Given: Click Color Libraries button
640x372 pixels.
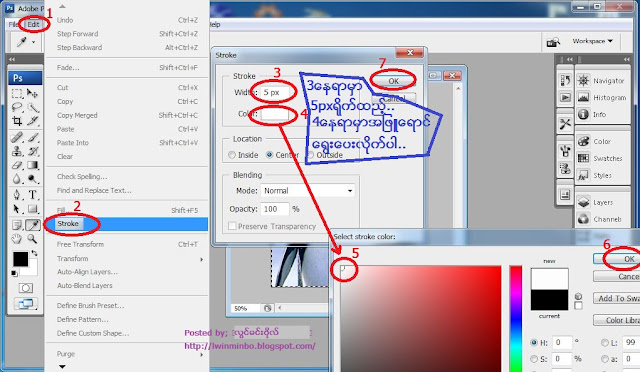Looking at the screenshot, I should pos(617,320).
